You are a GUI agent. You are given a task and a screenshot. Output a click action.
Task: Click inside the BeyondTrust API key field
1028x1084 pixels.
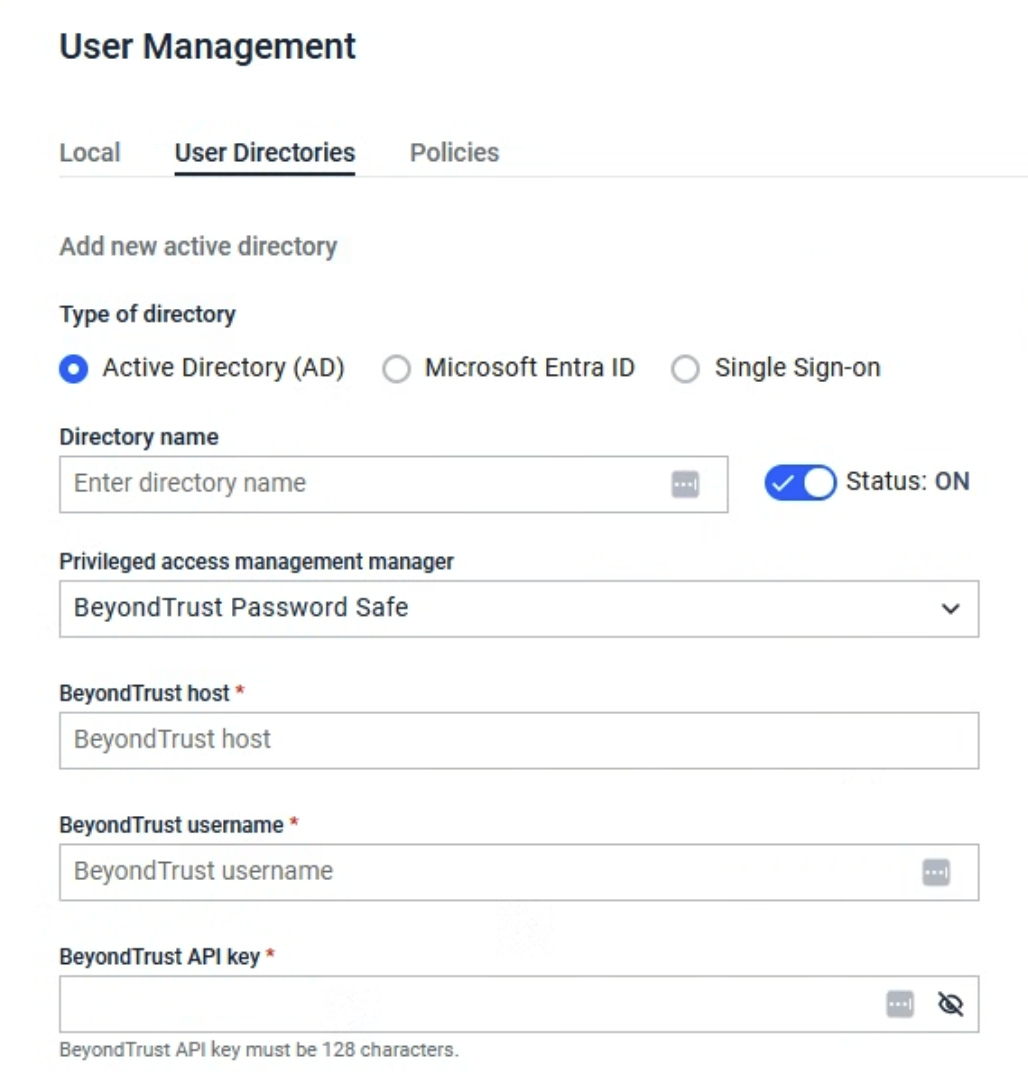pos(519,1004)
